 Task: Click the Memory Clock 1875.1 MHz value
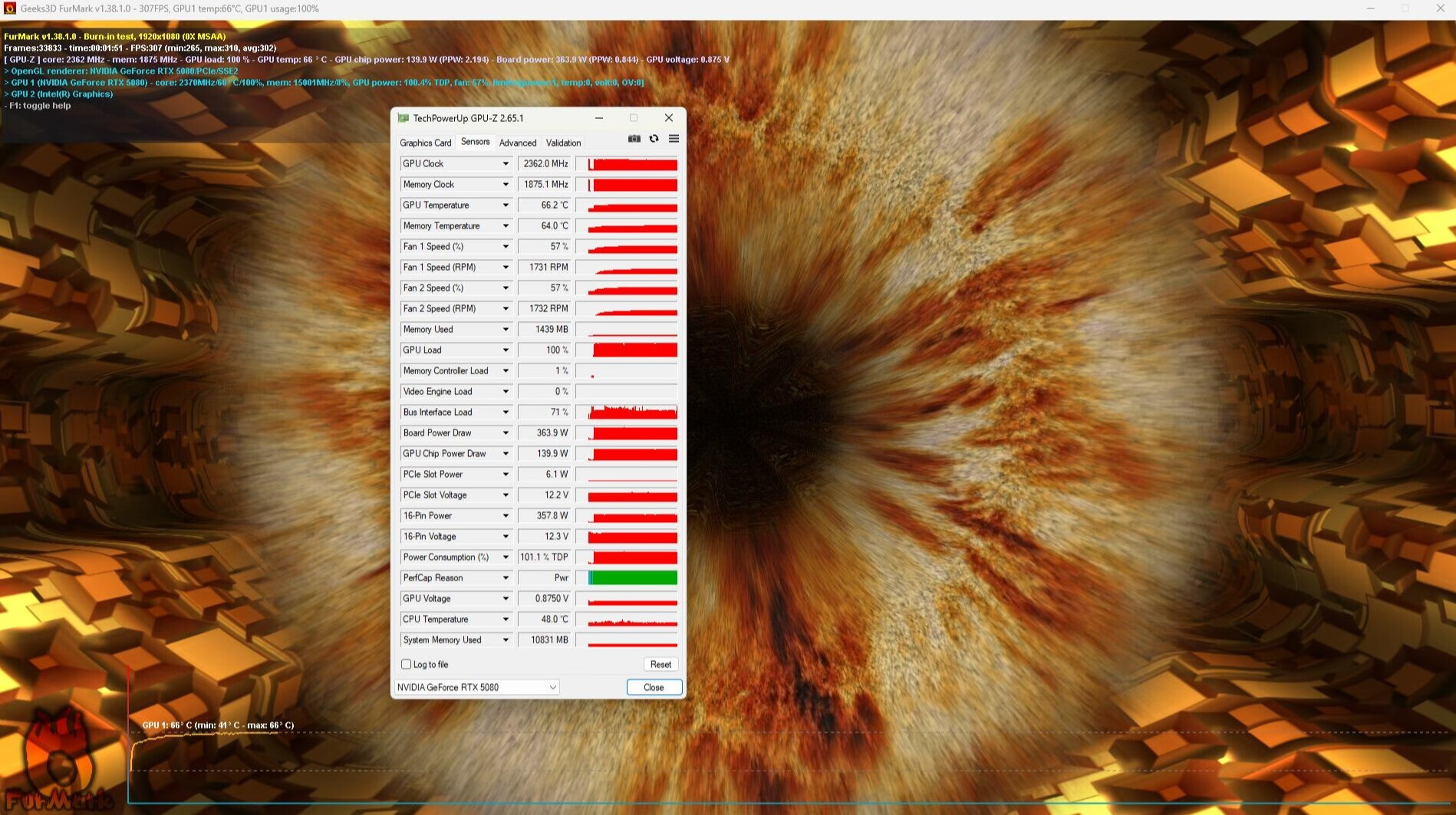pos(544,184)
